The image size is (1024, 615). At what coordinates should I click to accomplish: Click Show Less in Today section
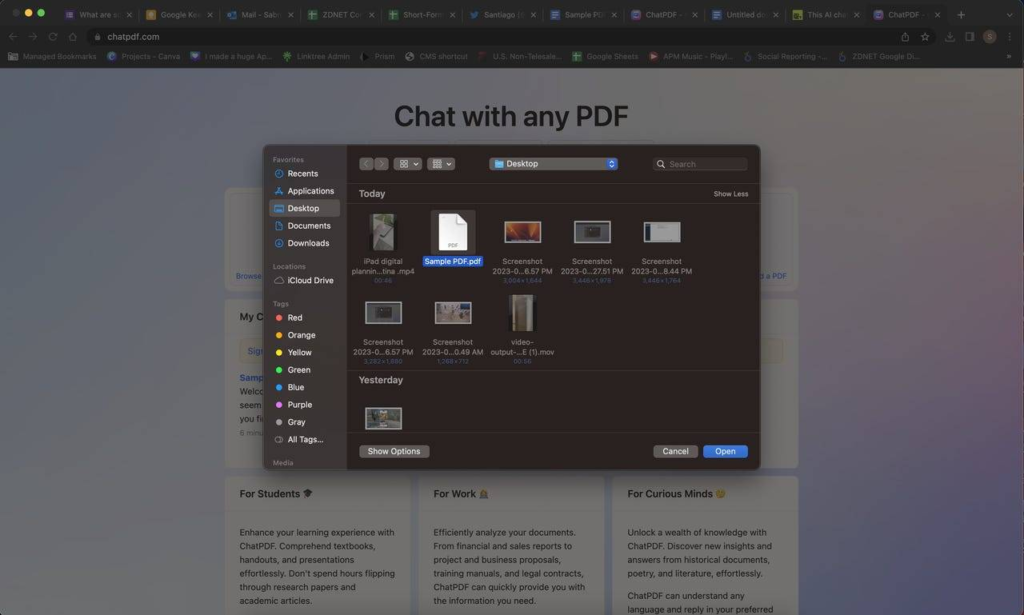coord(730,194)
